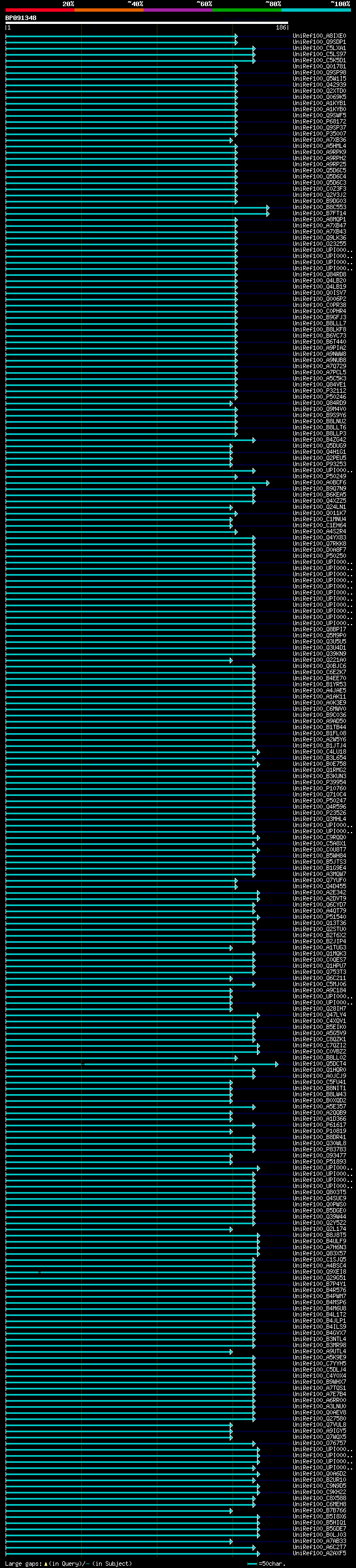Click the UniRef100_A7XB43 label
Viewport: 356px width, 1568px height.
point(319,231)
